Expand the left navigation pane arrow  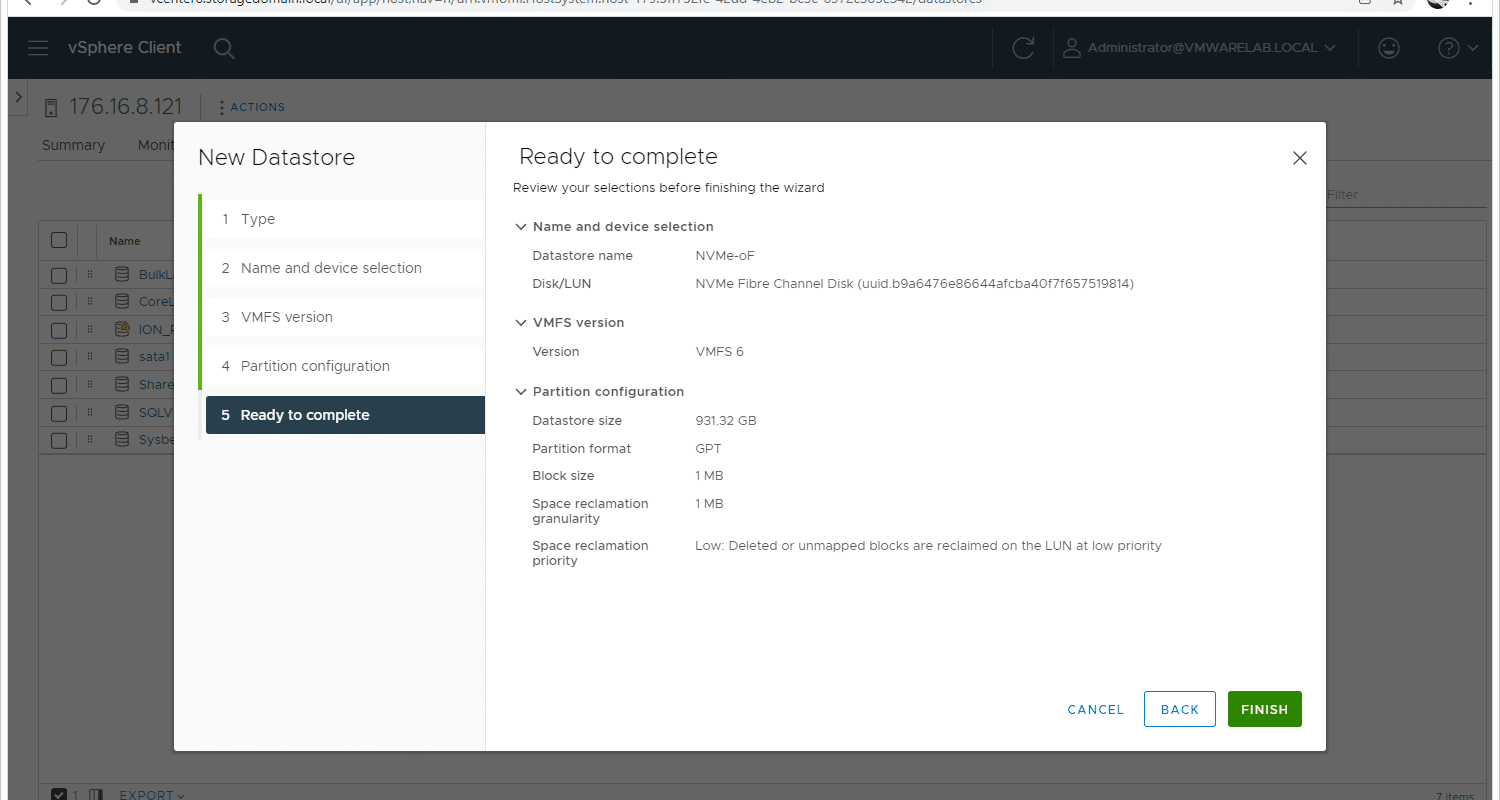(18, 98)
